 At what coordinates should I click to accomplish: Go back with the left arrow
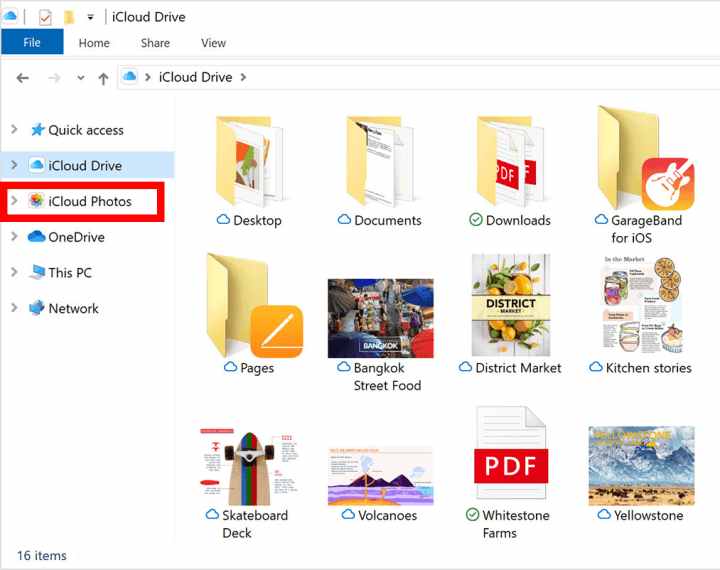pyautogui.click(x=22, y=78)
